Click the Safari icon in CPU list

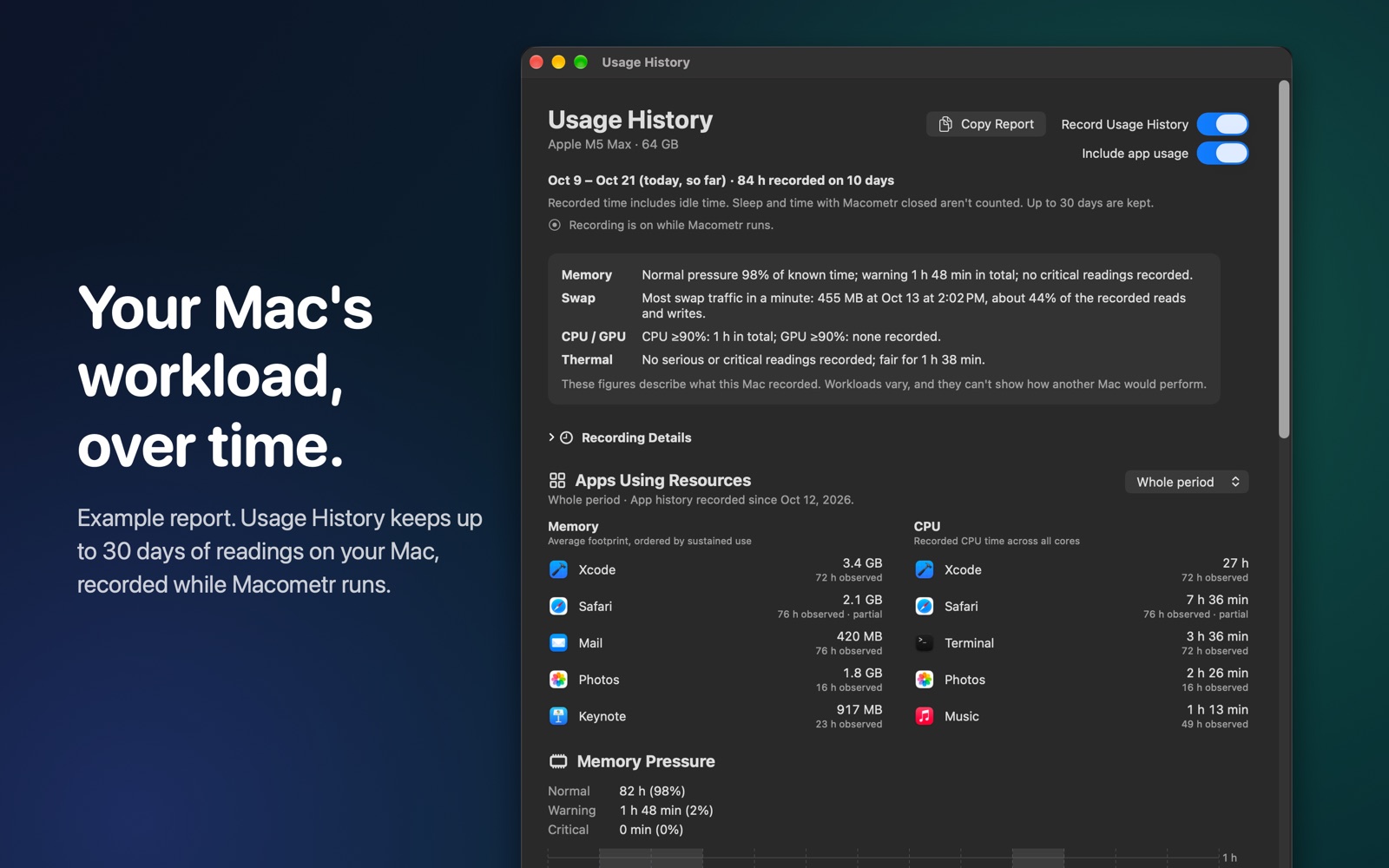pos(925,606)
